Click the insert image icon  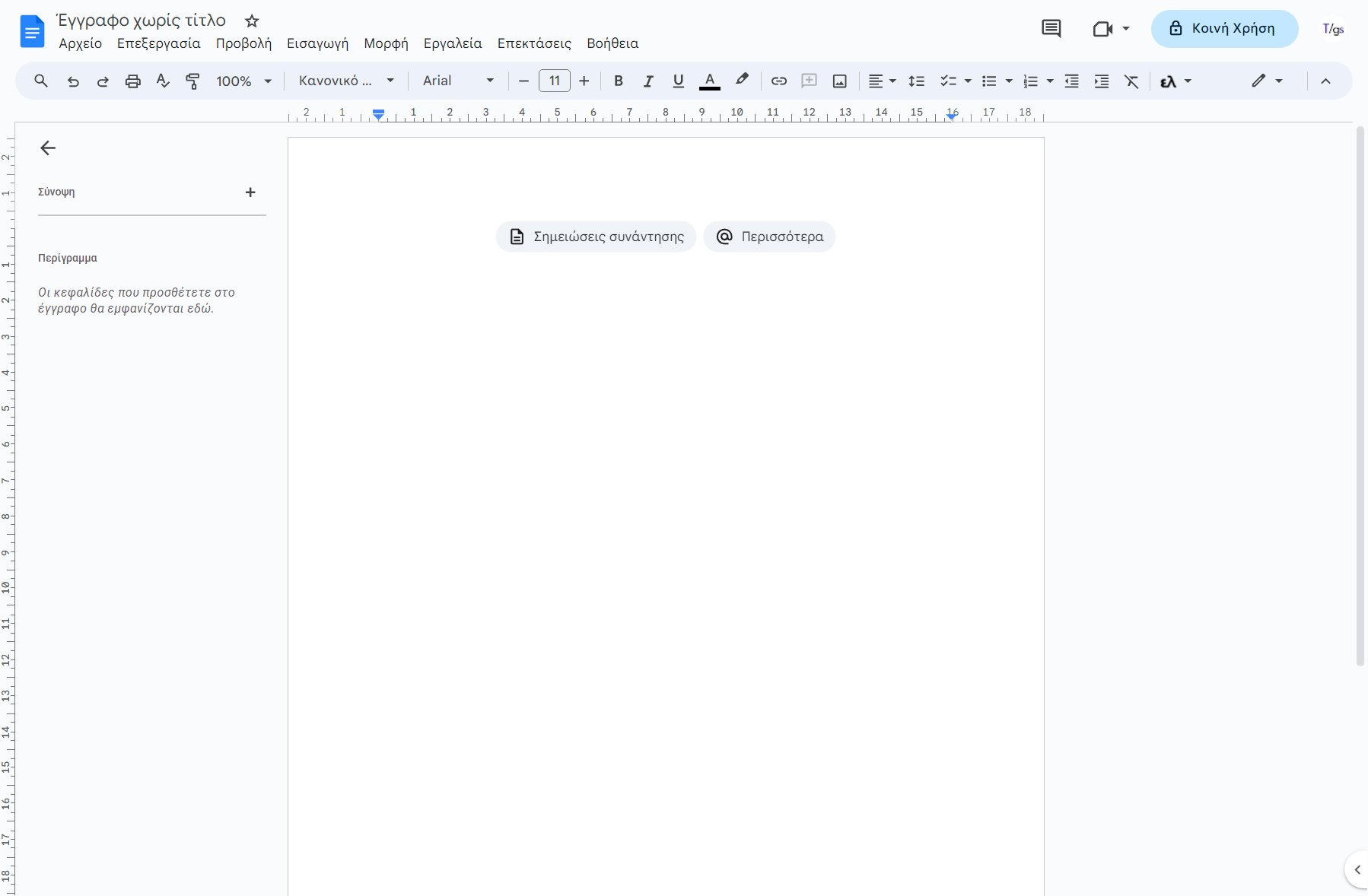pyautogui.click(x=839, y=81)
